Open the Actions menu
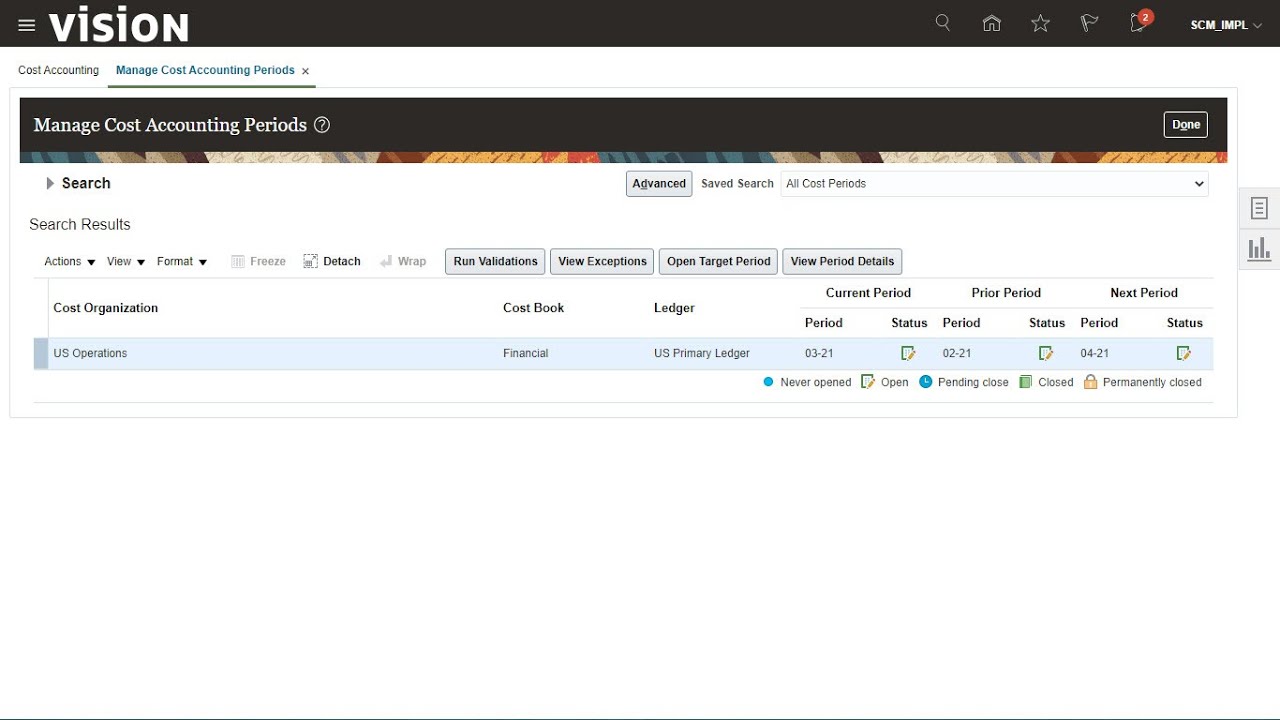This screenshot has height=720, width=1280. [70, 261]
